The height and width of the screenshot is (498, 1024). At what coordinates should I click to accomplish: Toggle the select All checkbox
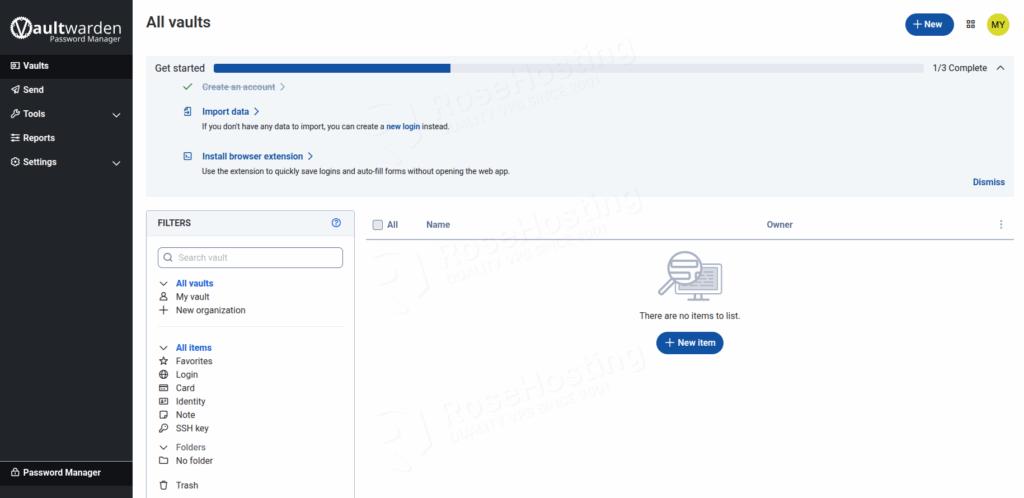(378, 225)
